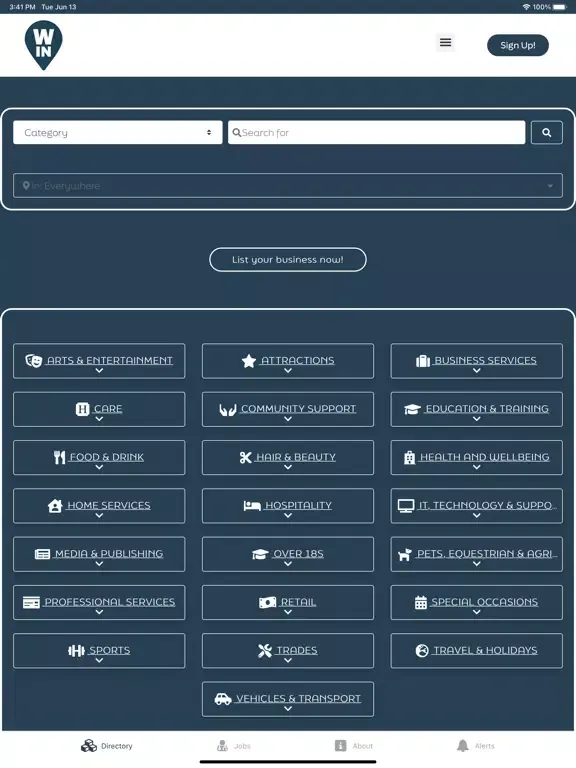Open the HOME SERVICES link
Screen dimensions: 576x768
click(109, 505)
